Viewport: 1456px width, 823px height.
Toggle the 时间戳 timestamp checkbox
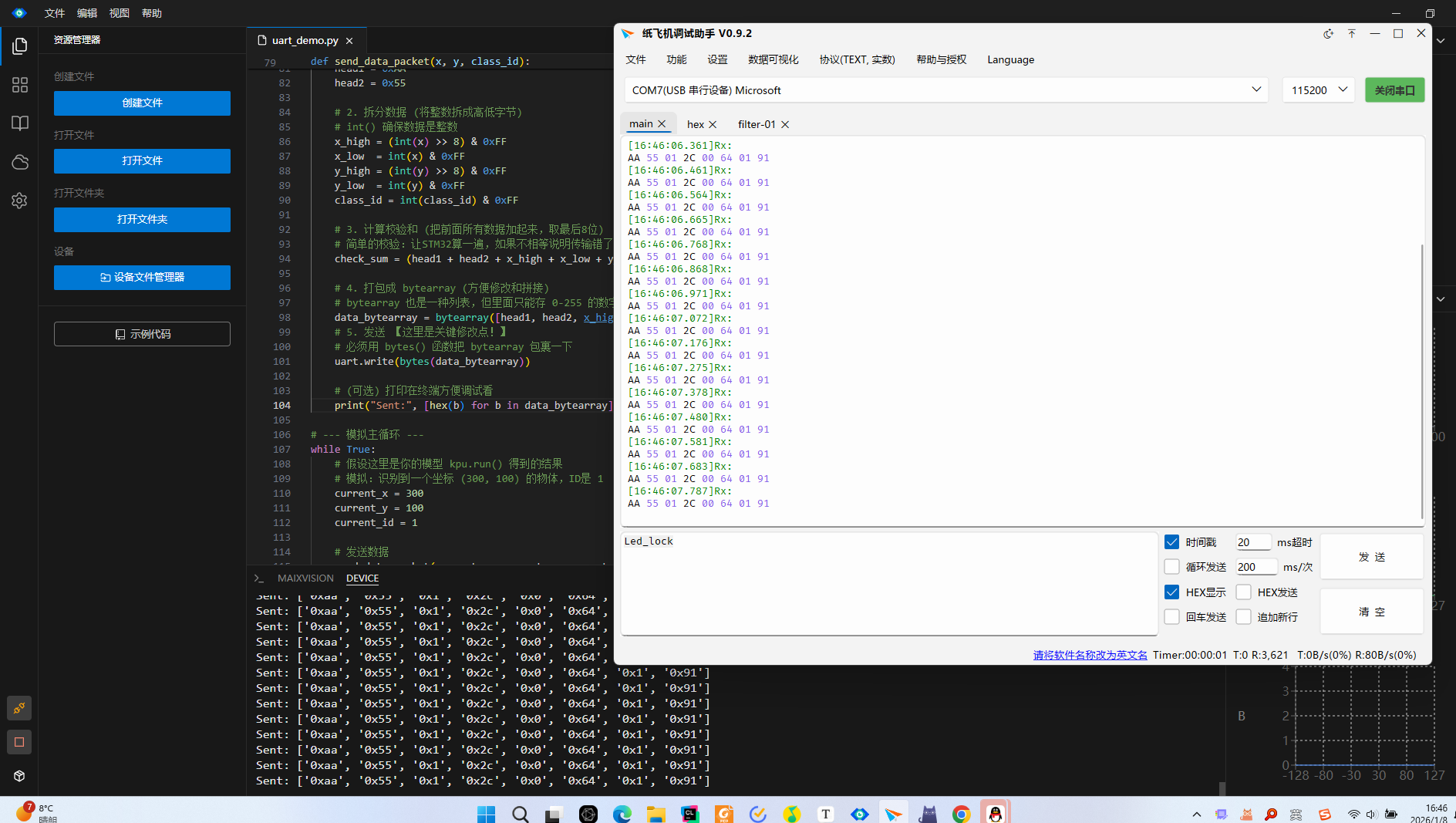(x=1171, y=542)
